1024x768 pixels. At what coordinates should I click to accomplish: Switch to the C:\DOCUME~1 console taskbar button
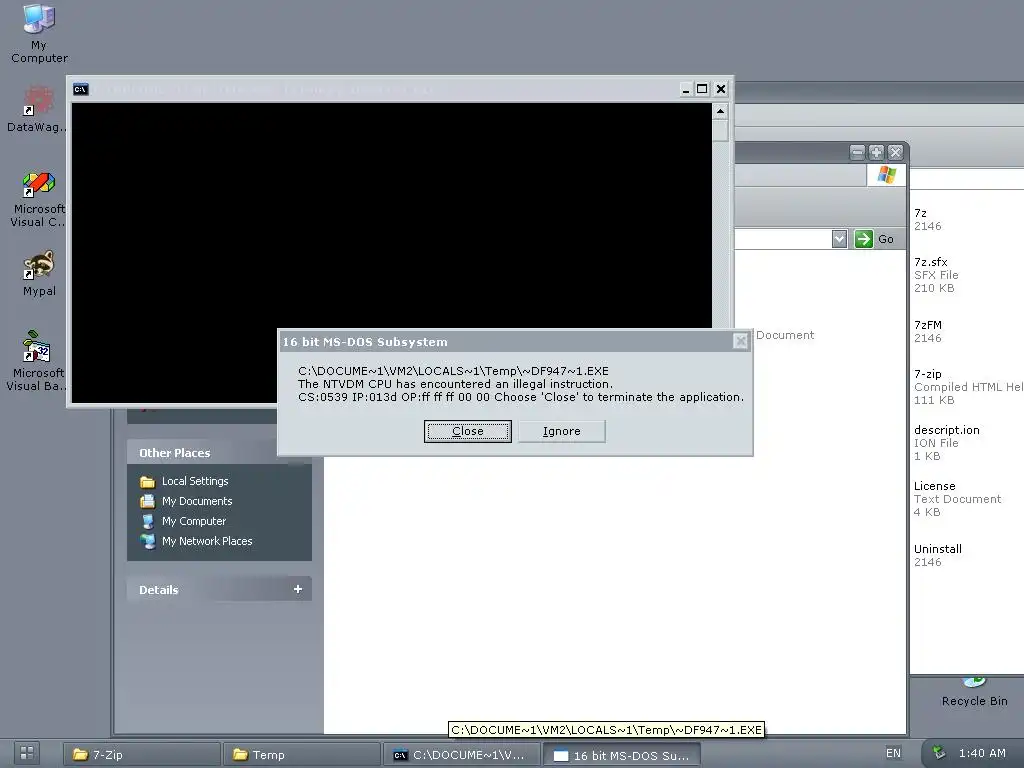pyautogui.click(x=461, y=754)
